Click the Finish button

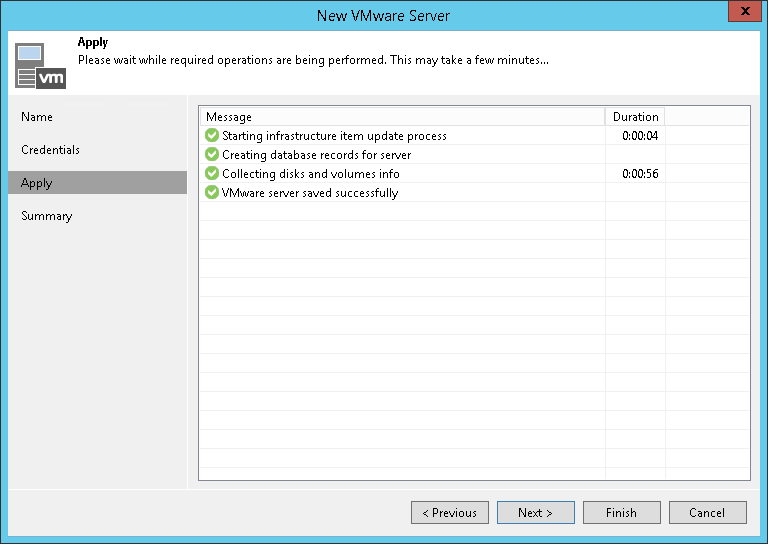pyautogui.click(x=622, y=513)
